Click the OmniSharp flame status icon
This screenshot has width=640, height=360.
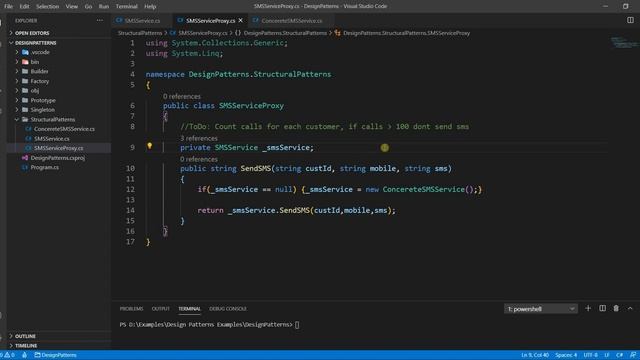[24, 355]
